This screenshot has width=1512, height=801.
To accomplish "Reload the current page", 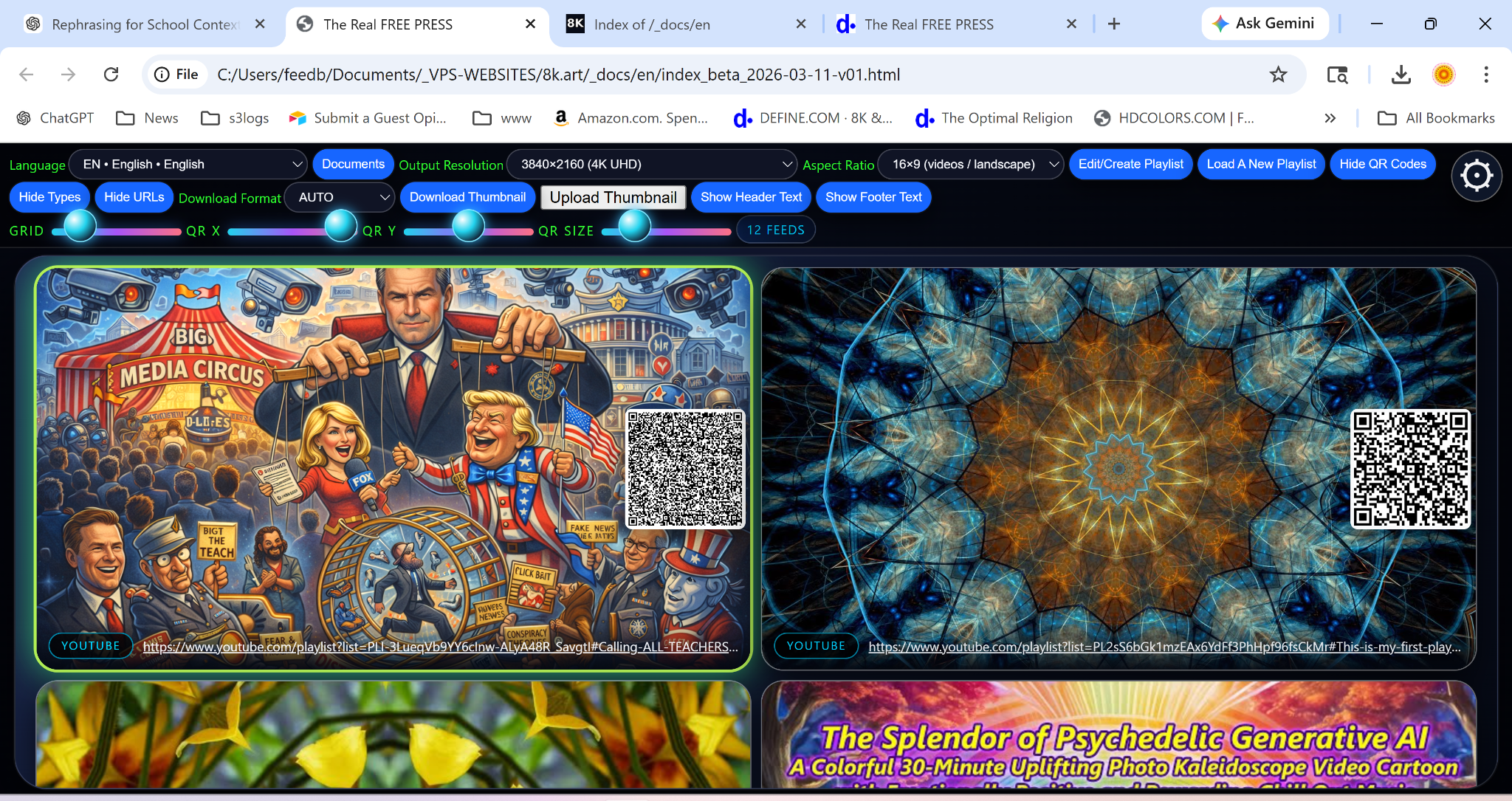I will point(111,75).
